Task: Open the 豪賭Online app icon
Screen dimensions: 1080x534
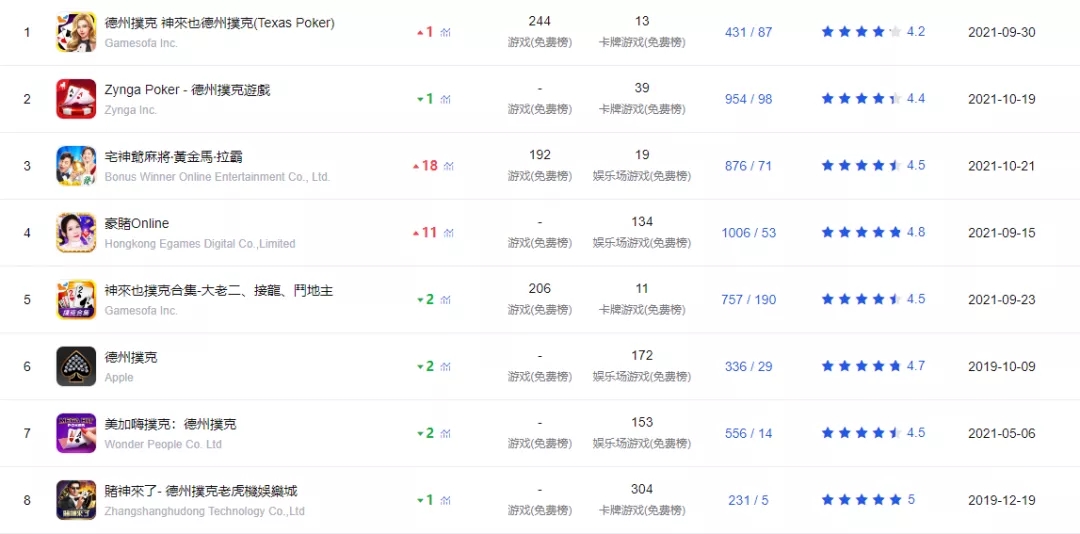Action: point(76,232)
